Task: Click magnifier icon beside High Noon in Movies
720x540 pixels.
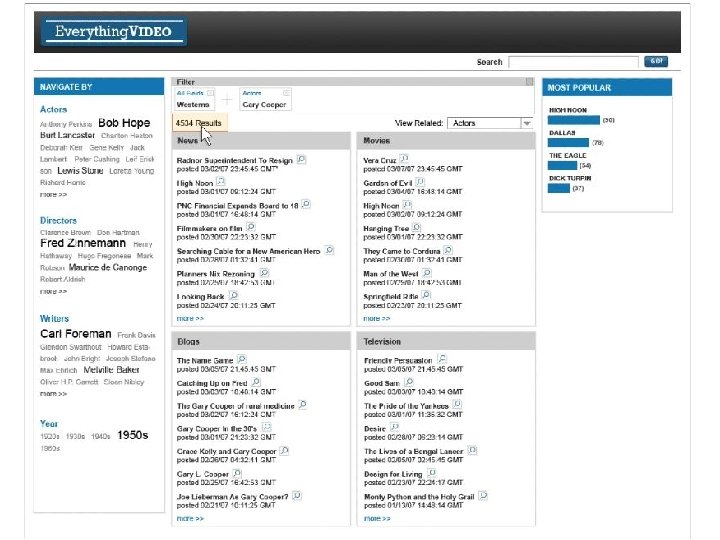Action: [407, 205]
